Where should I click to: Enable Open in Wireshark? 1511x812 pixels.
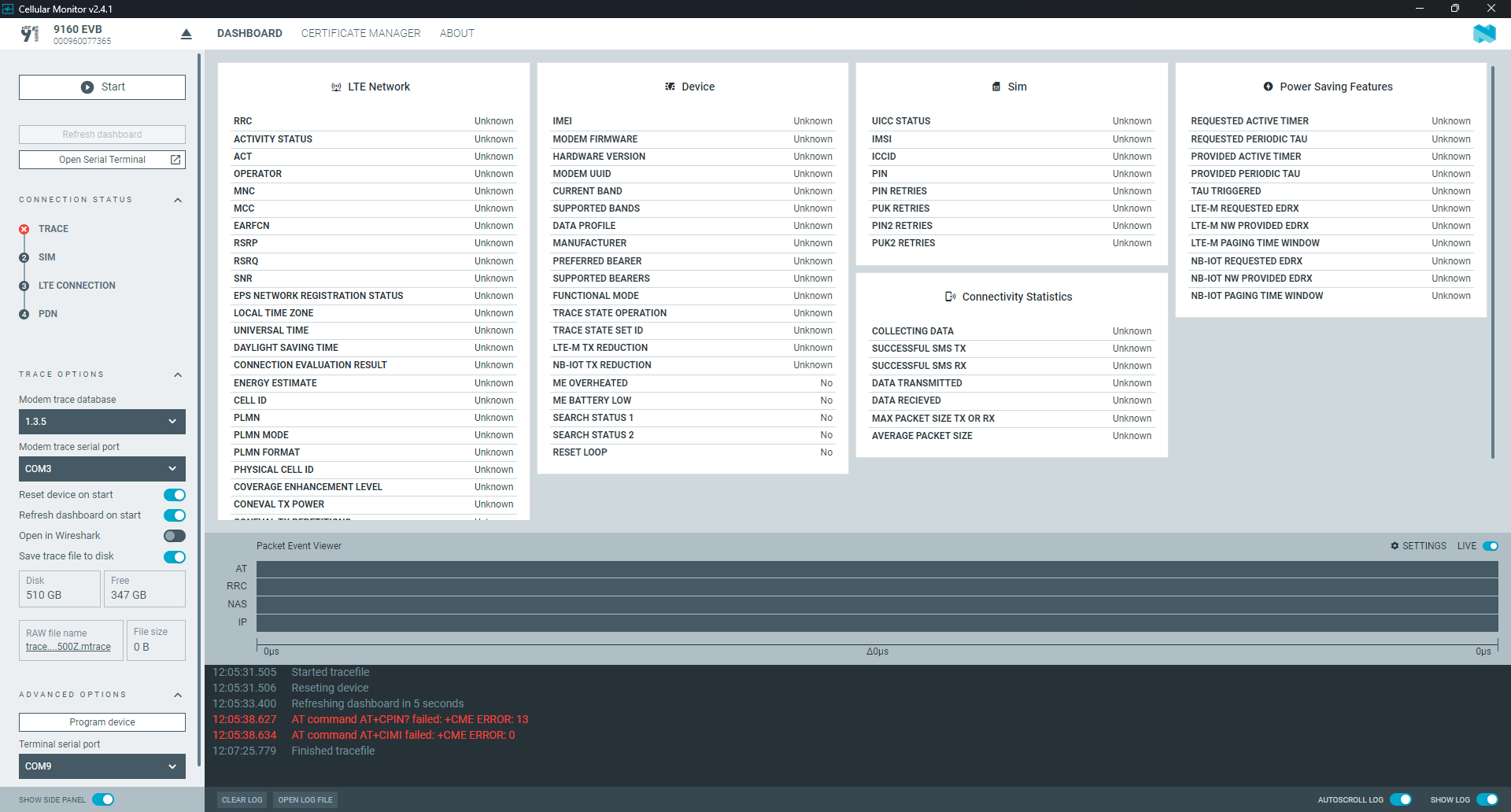point(175,536)
